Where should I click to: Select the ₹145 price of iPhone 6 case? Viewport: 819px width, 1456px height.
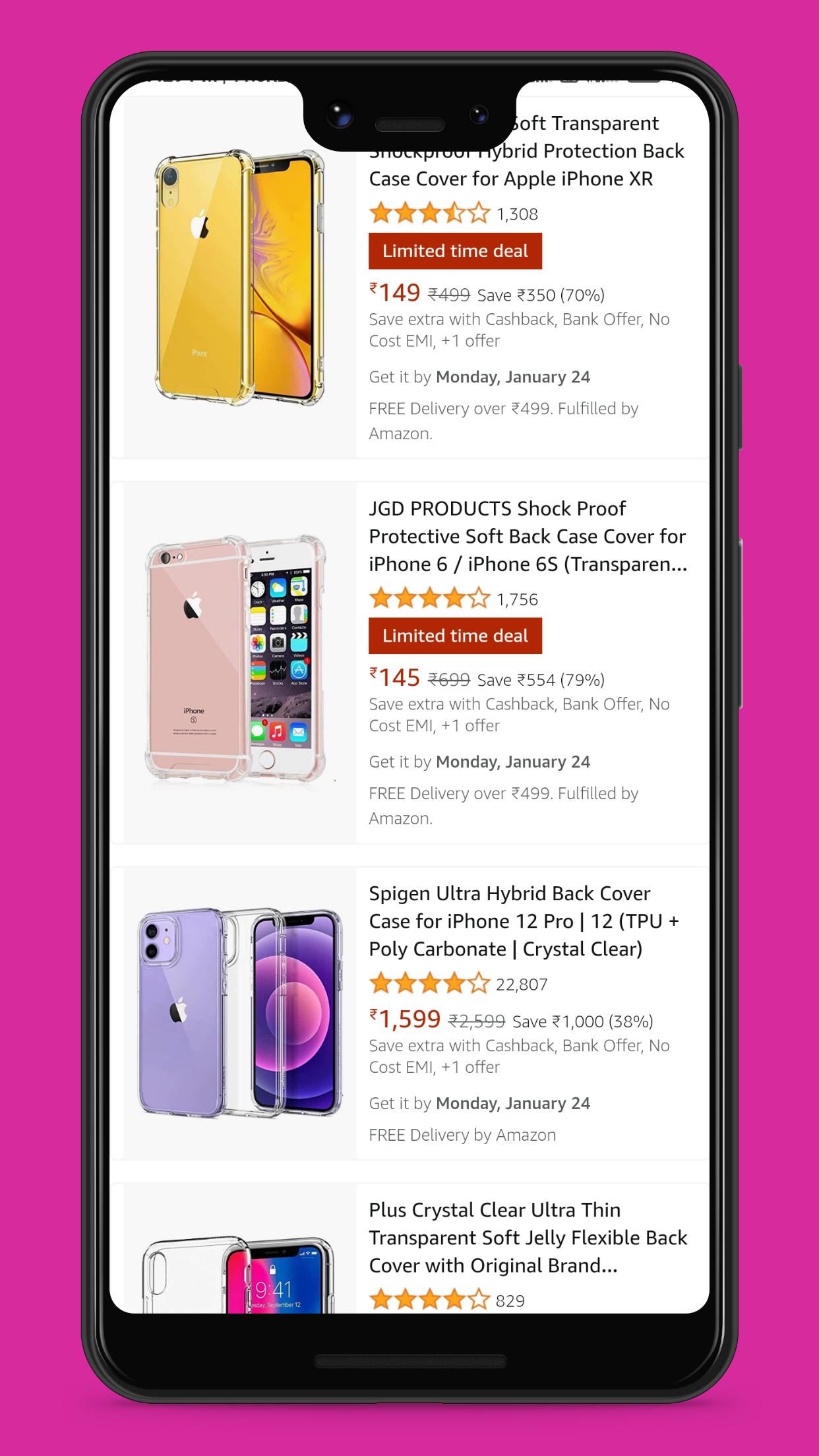(394, 677)
